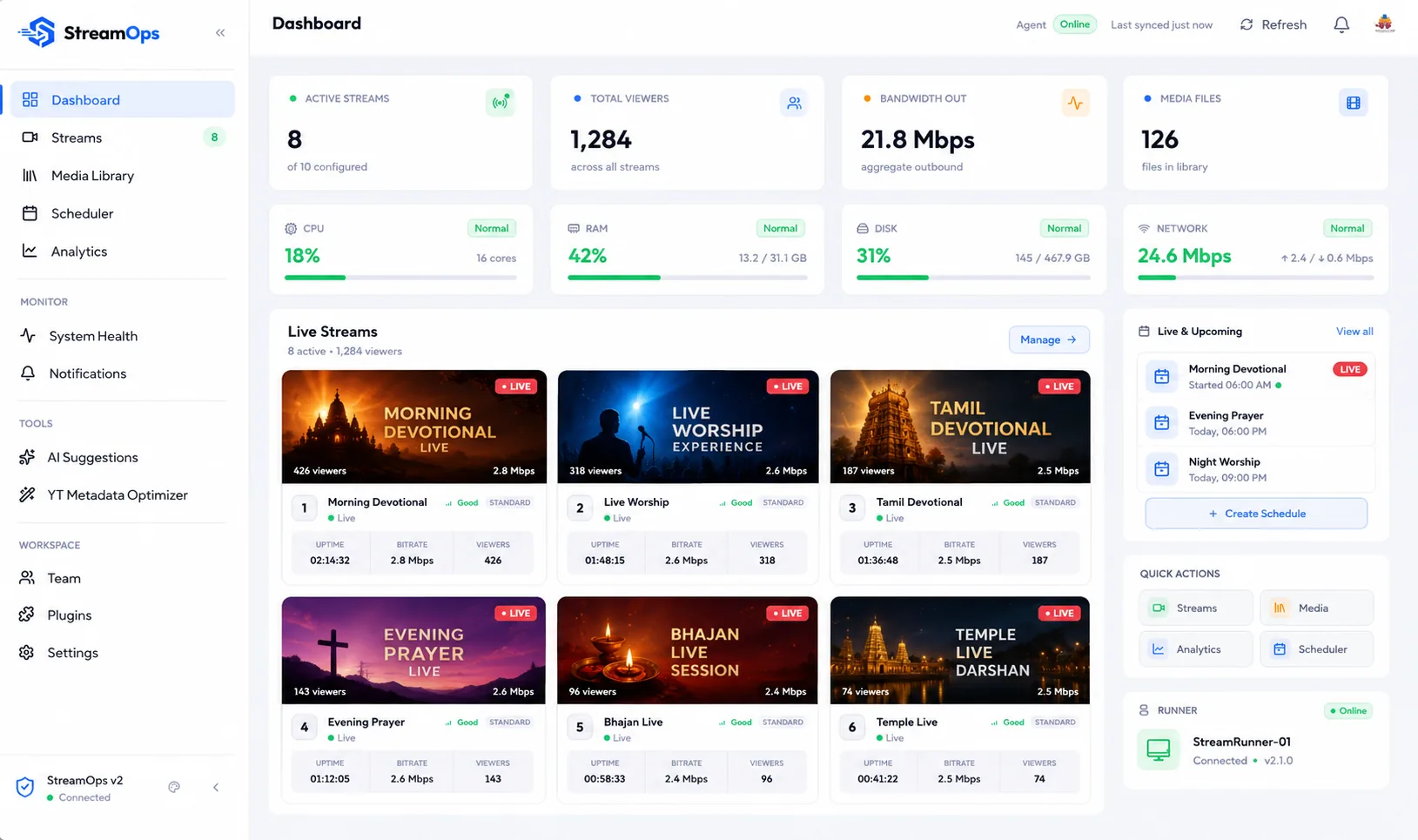Open the Live Worship Experience thumbnail

tap(688, 427)
